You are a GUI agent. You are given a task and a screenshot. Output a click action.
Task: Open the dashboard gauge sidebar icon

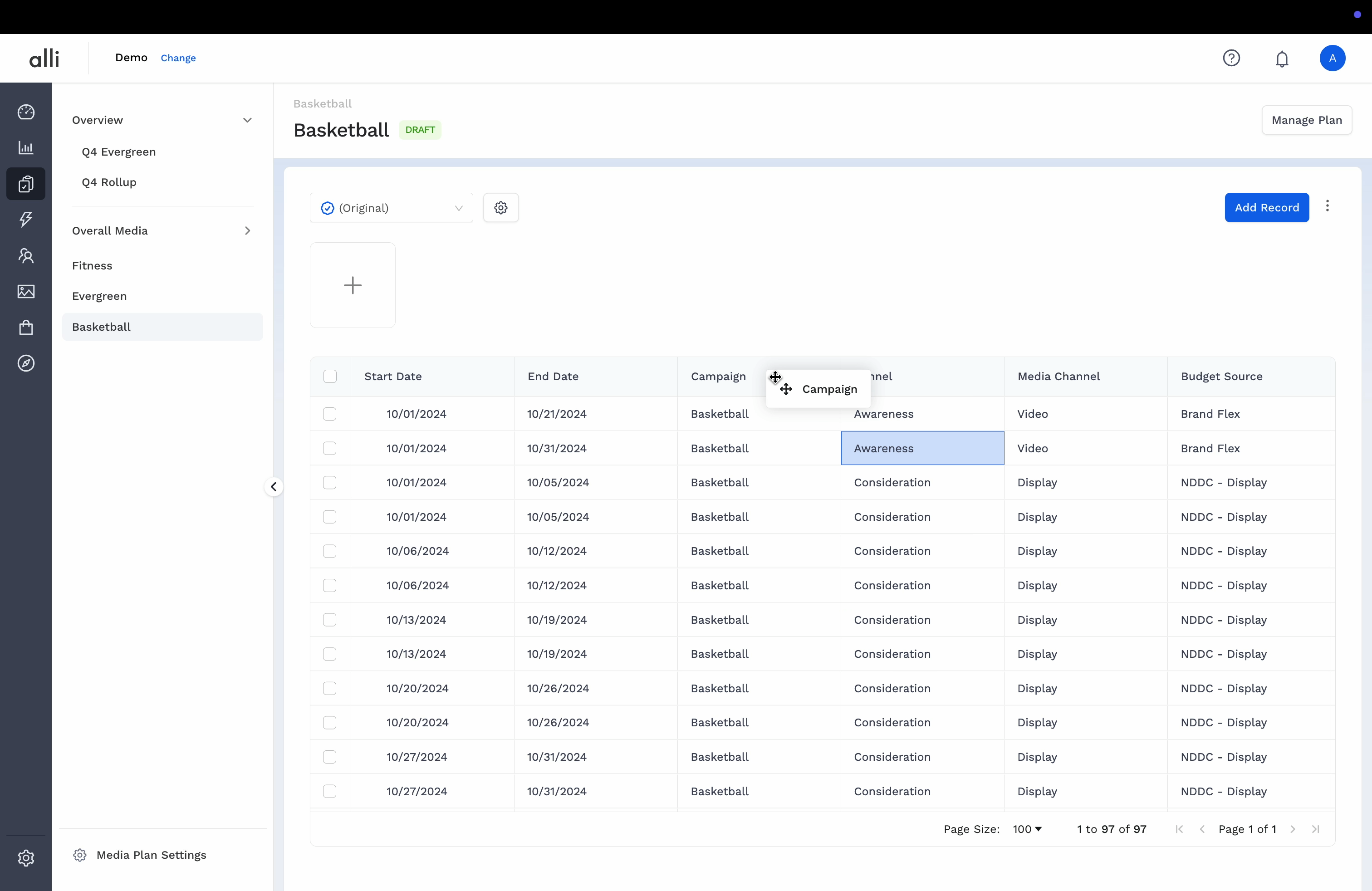coord(26,112)
